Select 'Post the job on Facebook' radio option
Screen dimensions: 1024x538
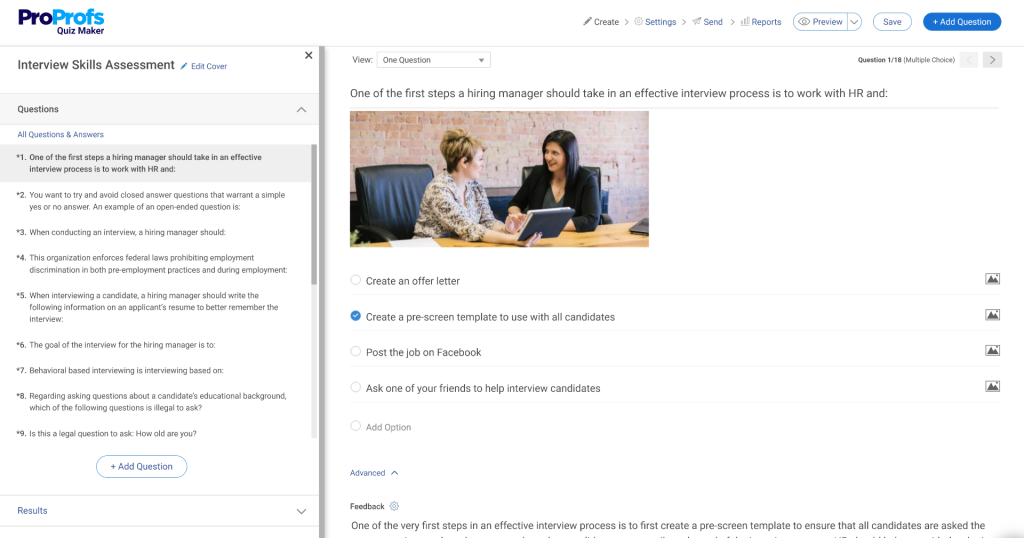click(356, 352)
